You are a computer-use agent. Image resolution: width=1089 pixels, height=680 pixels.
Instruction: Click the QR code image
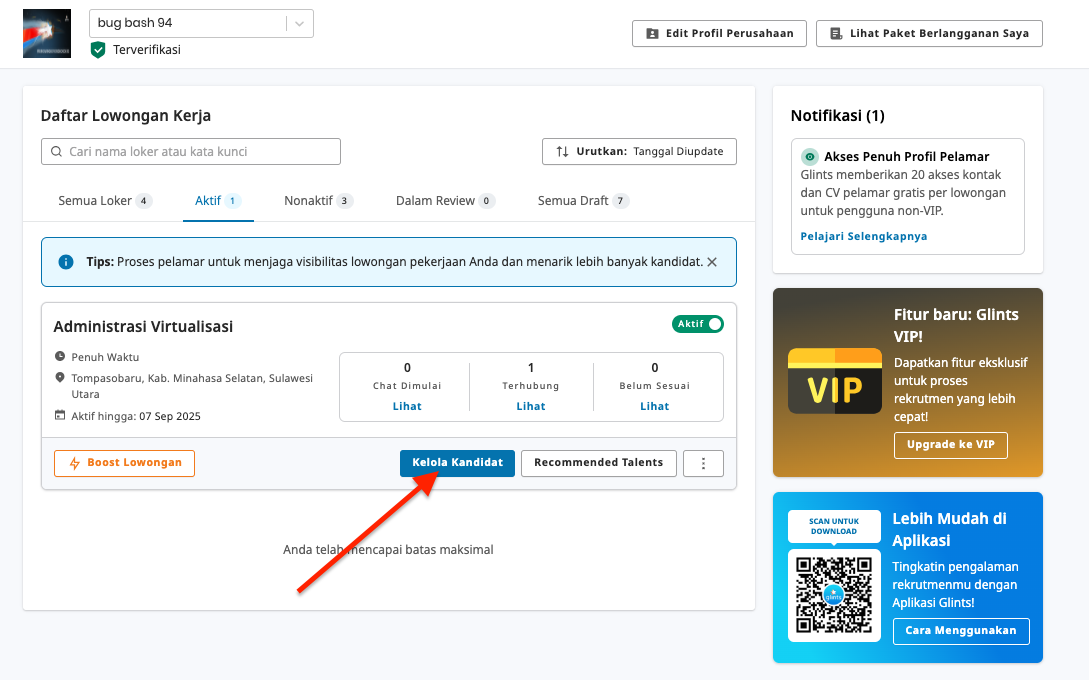[x=834, y=595]
